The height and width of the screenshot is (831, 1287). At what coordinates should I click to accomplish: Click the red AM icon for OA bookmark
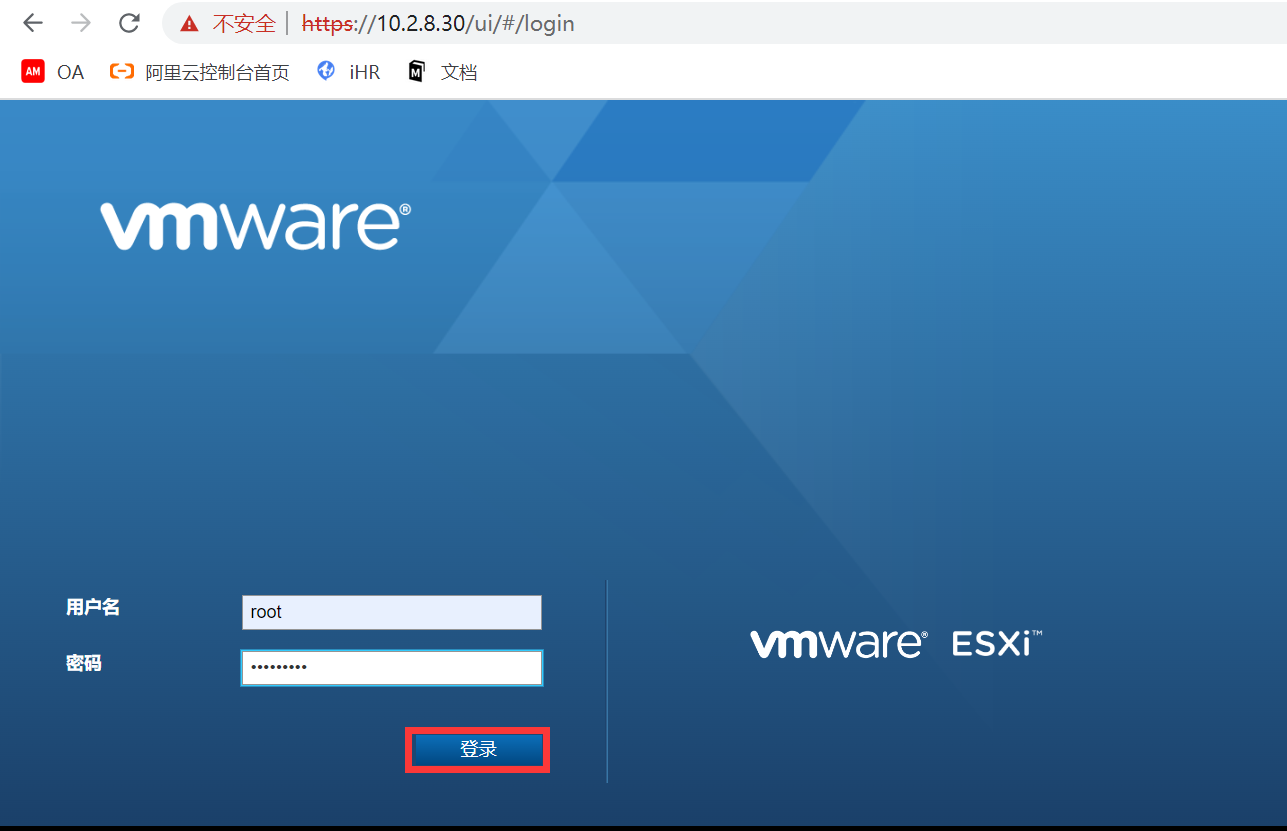(33, 72)
